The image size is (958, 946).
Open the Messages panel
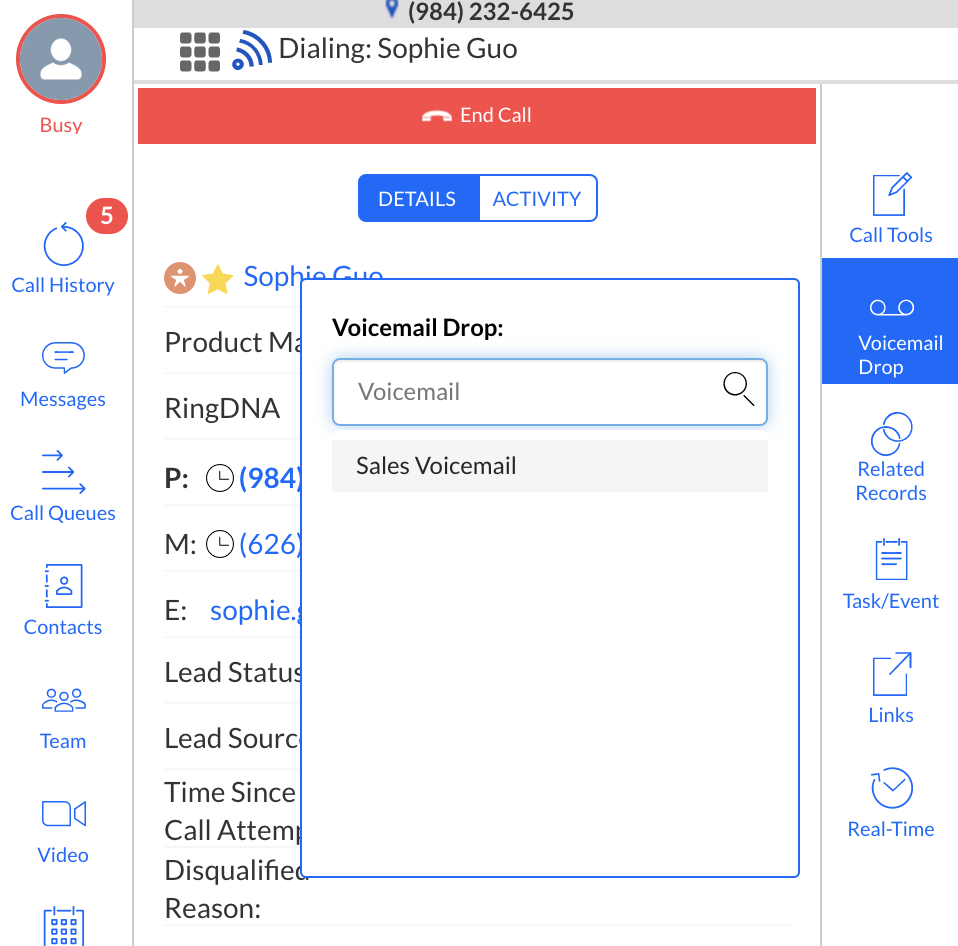coord(63,374)
